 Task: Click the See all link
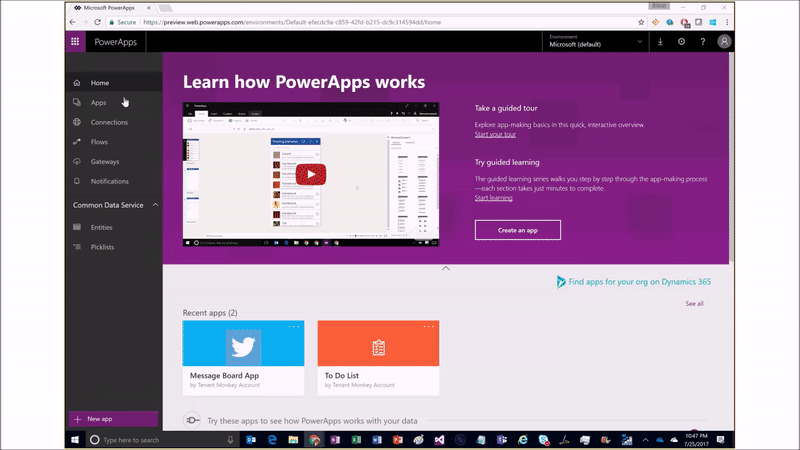tap(694, 303)
